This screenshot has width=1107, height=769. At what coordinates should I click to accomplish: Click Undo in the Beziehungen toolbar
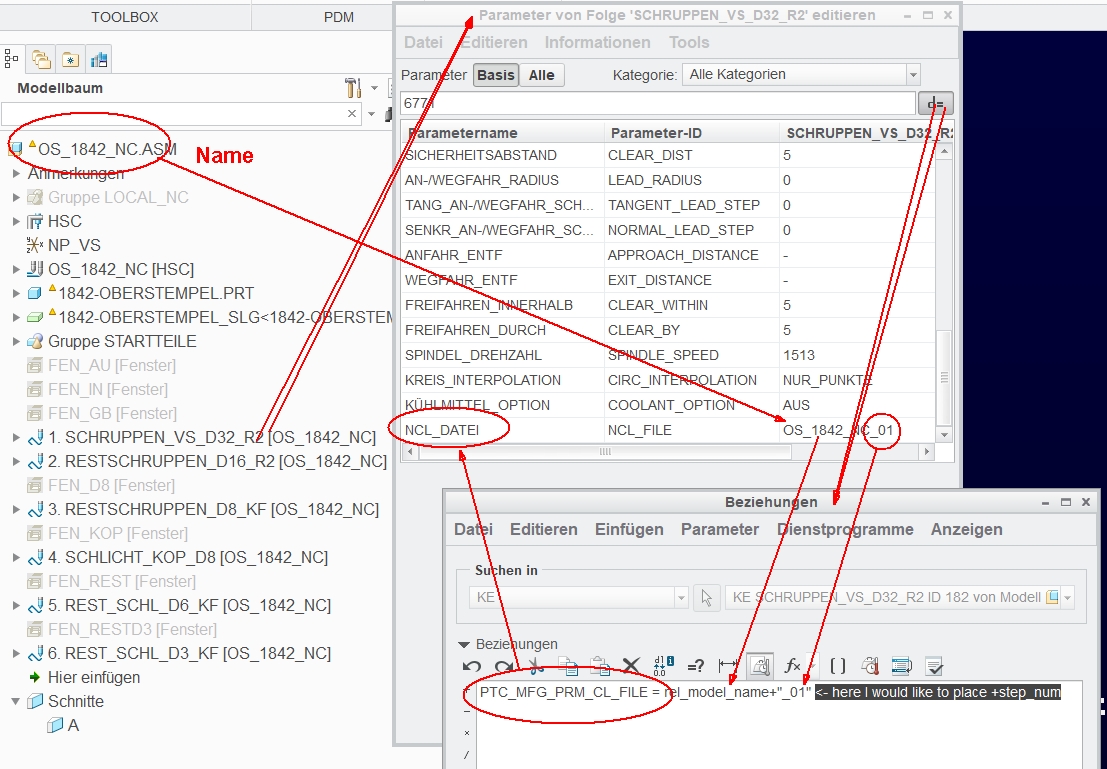click(x=470, y=665)
